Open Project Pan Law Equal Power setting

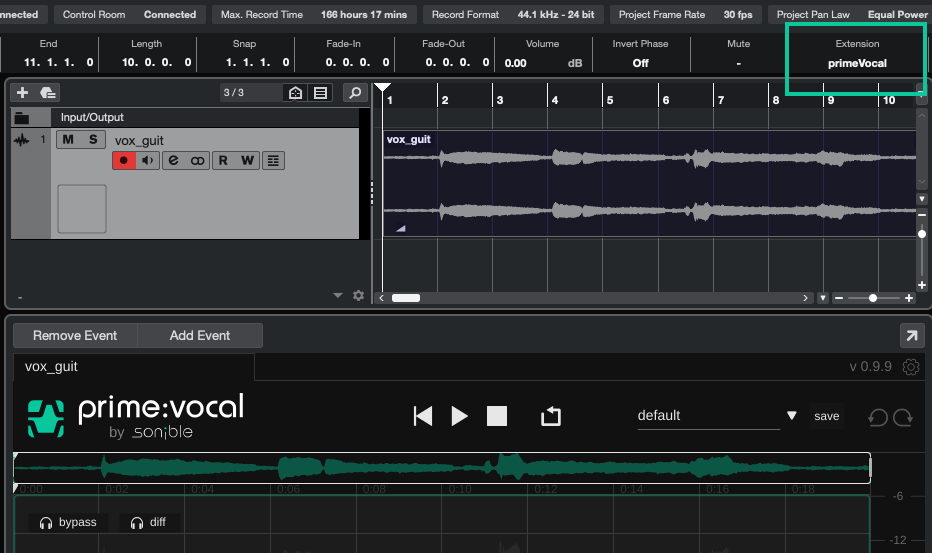851,14
